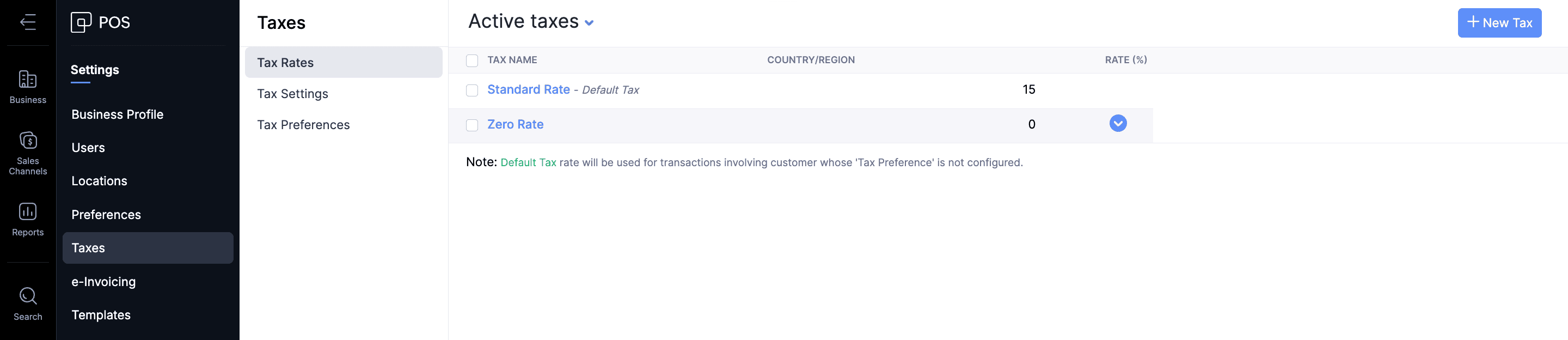Check the Standard Rate row checkbox

(471, 90)
